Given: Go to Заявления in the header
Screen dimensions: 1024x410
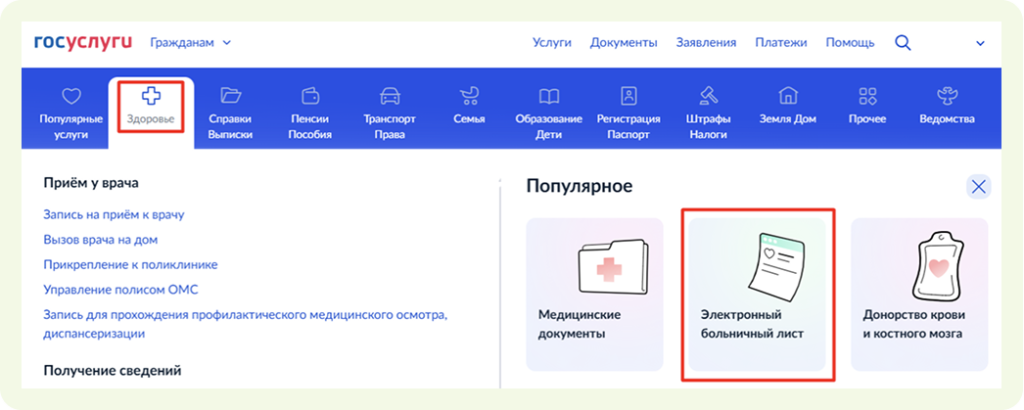Looking at the screenshot, I should pos(706,42).
